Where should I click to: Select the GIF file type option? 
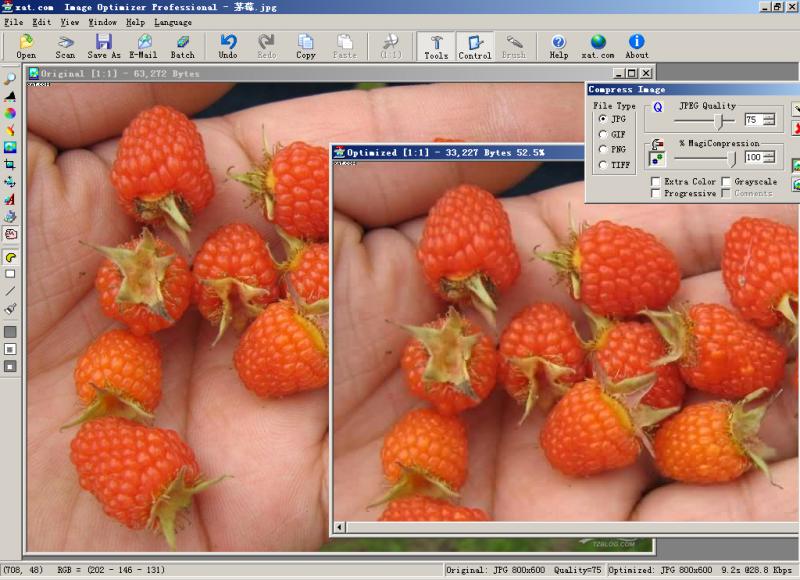tap(603, 134)
